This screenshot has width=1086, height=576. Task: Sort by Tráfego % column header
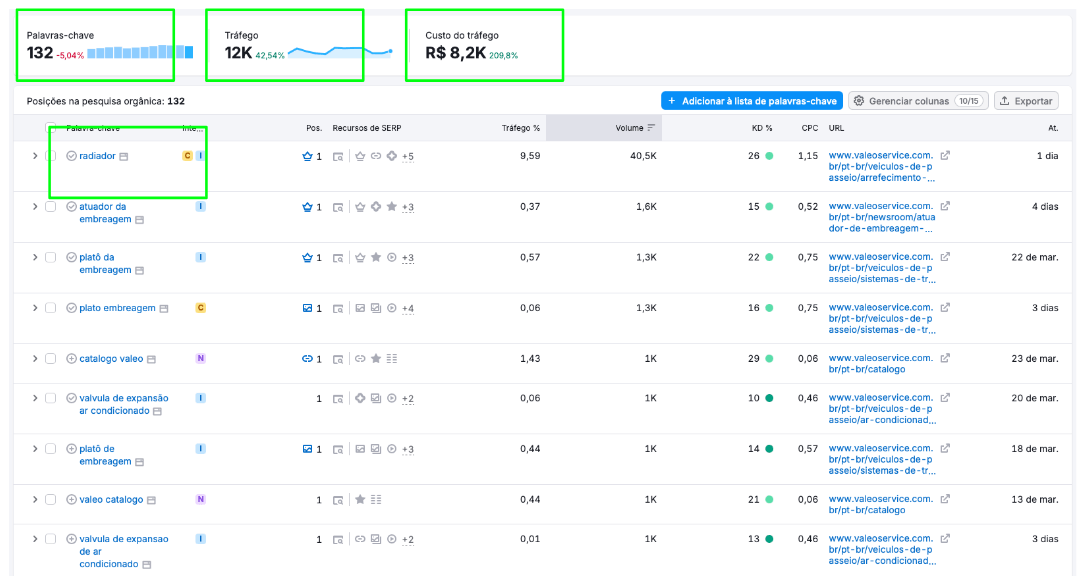pyautogui.click(x=521, y=128)
